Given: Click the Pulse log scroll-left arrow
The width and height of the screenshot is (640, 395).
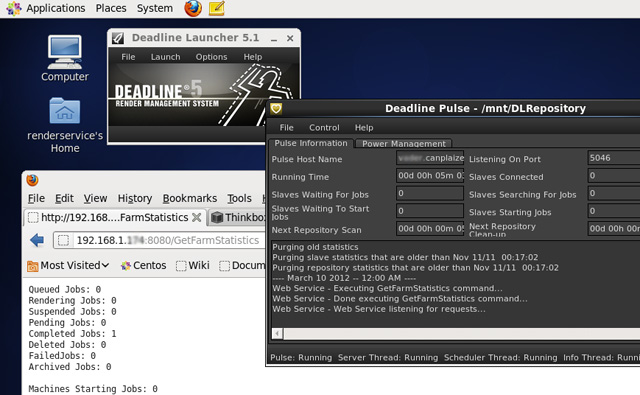Looking at the screenshot, I should click(277, 334).
